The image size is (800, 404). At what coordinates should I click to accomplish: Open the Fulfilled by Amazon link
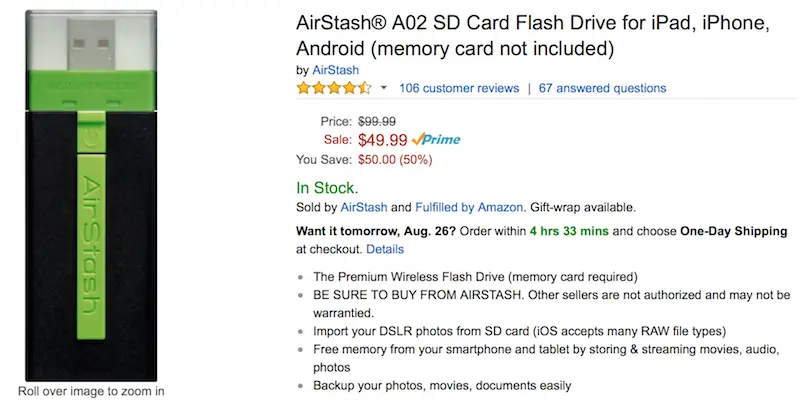(x=469, y=208)
